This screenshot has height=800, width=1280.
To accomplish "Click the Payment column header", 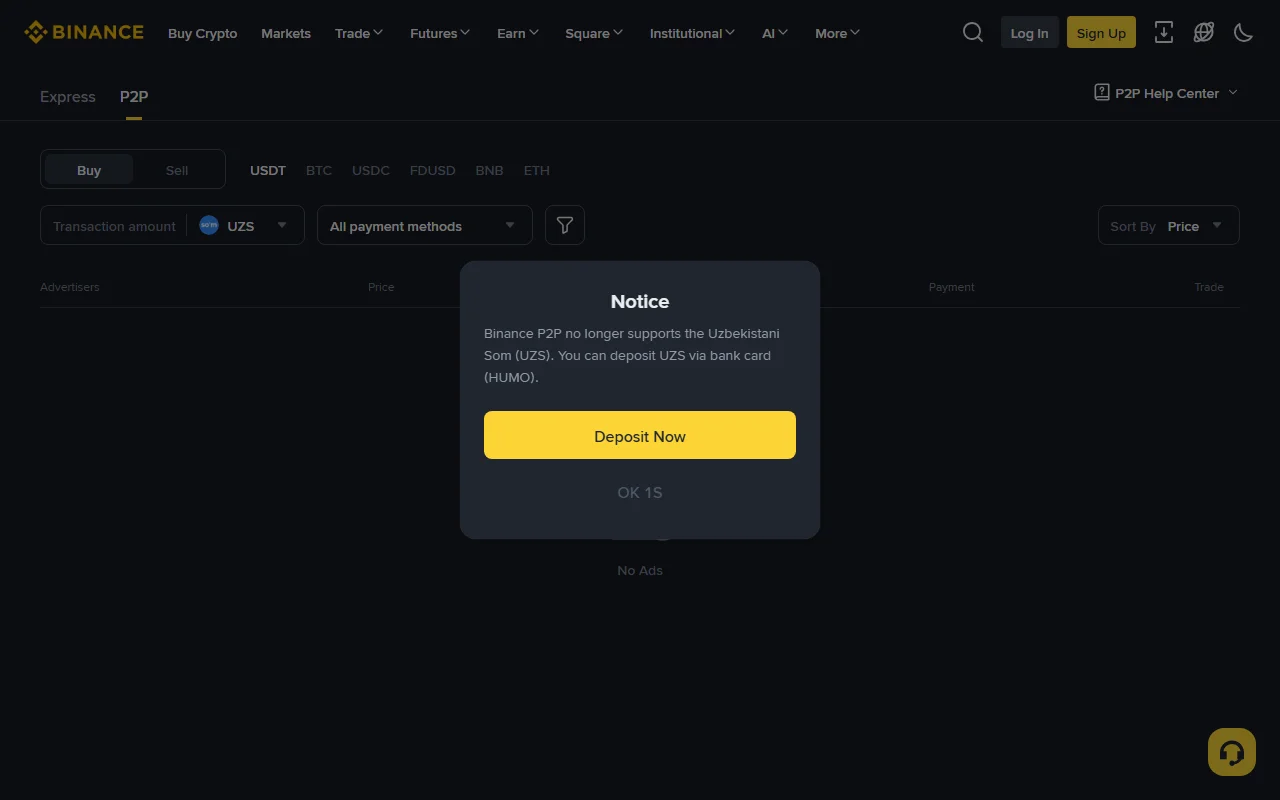I will pyautogui.click(x=951, y=287).
